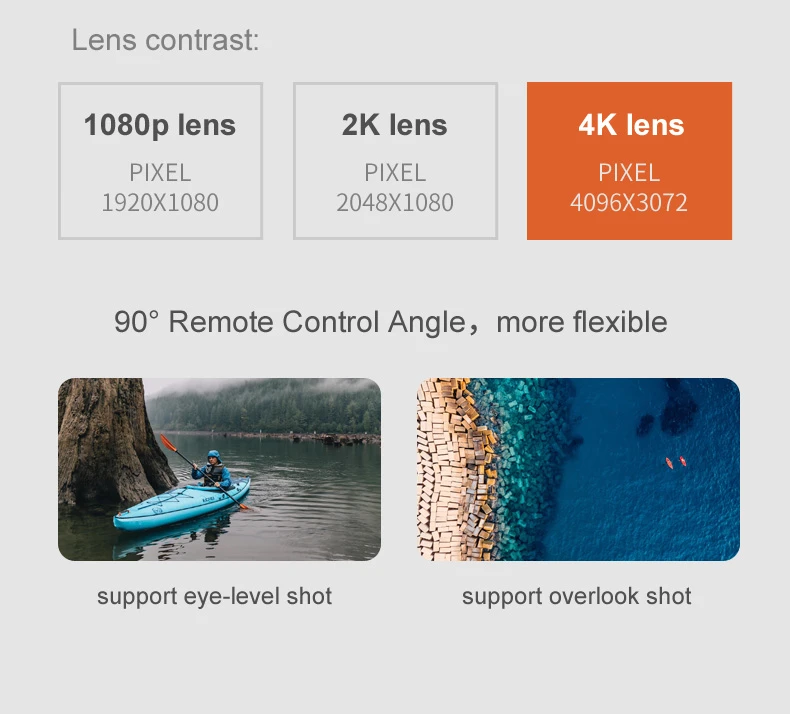Click the large tree trunk in left photo
Viewport: 790px width, 714px height.
click(108, 441)
